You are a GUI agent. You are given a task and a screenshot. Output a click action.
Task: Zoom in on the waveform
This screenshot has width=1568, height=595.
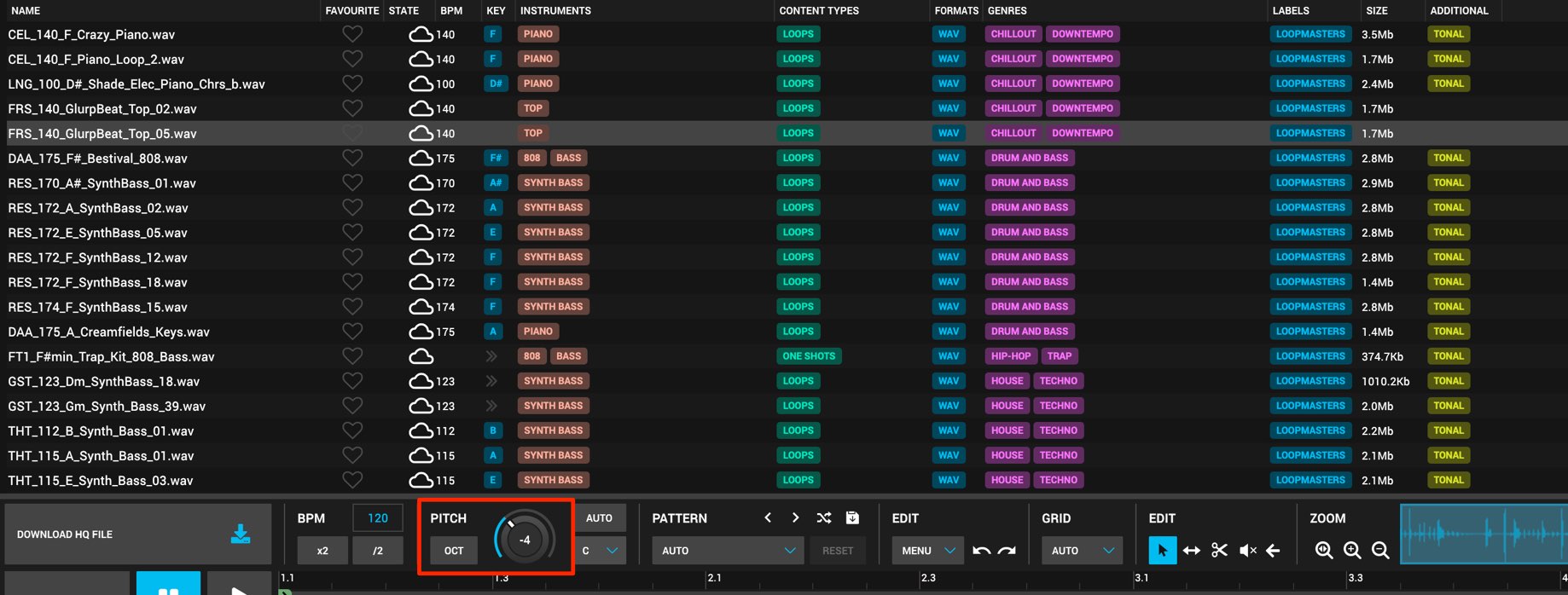pyautogui.click(x=1352, y=551)
